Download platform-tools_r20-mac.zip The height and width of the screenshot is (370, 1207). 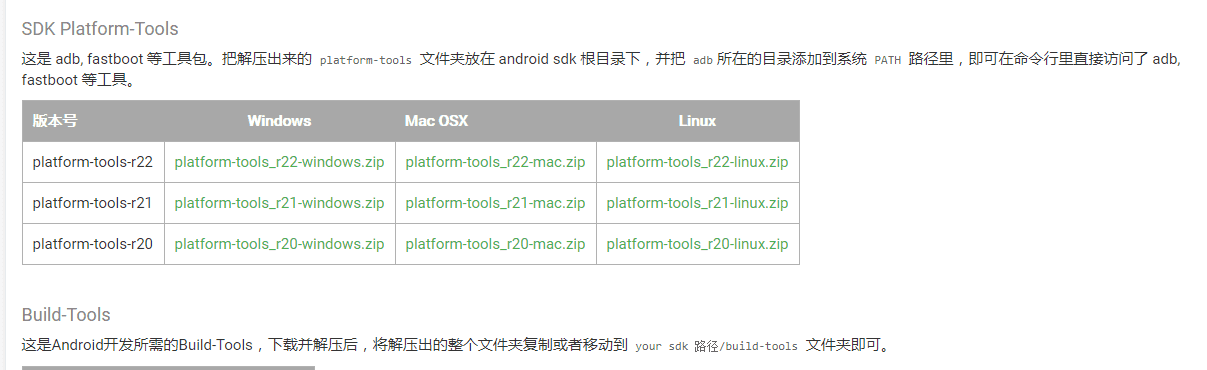pos(495,244)
